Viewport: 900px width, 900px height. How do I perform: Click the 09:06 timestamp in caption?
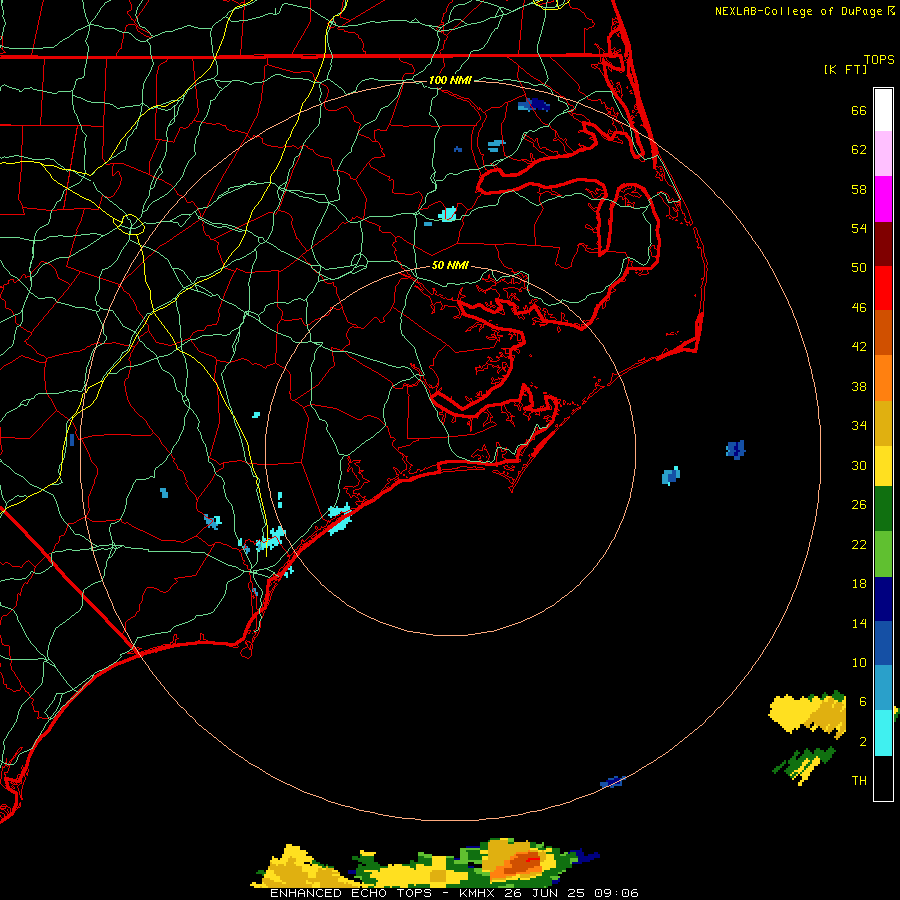pyautogui.click(x=617, y=893)
